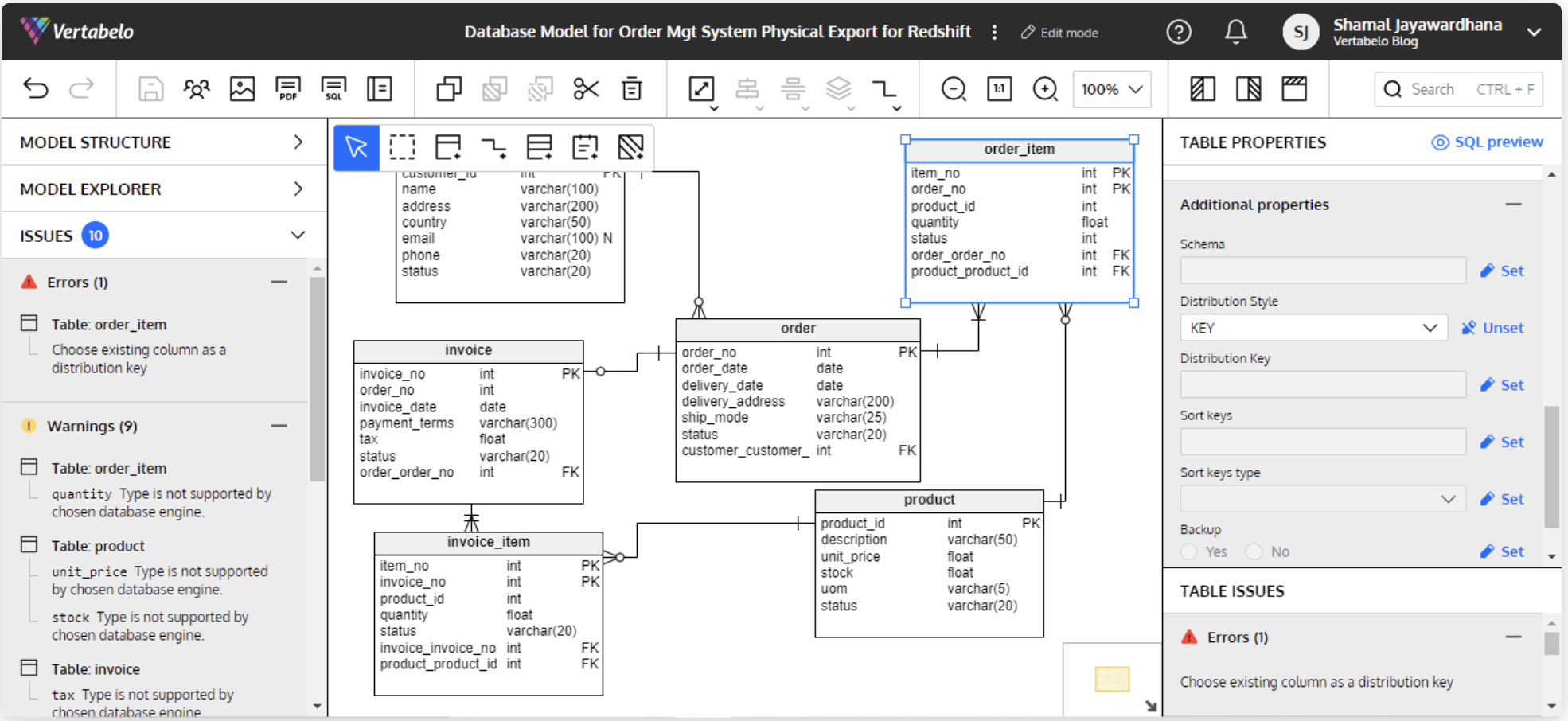
Task: Click the Distribution Key text field
Action: 1323,385
